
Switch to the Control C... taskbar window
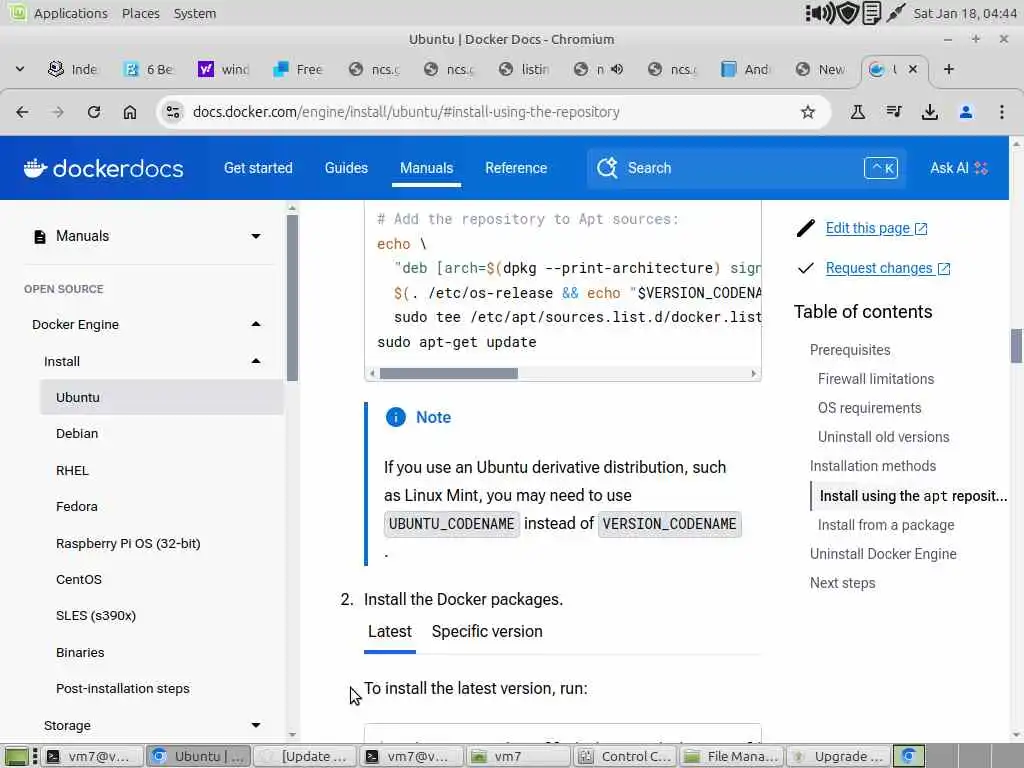[x=627, y=756]
